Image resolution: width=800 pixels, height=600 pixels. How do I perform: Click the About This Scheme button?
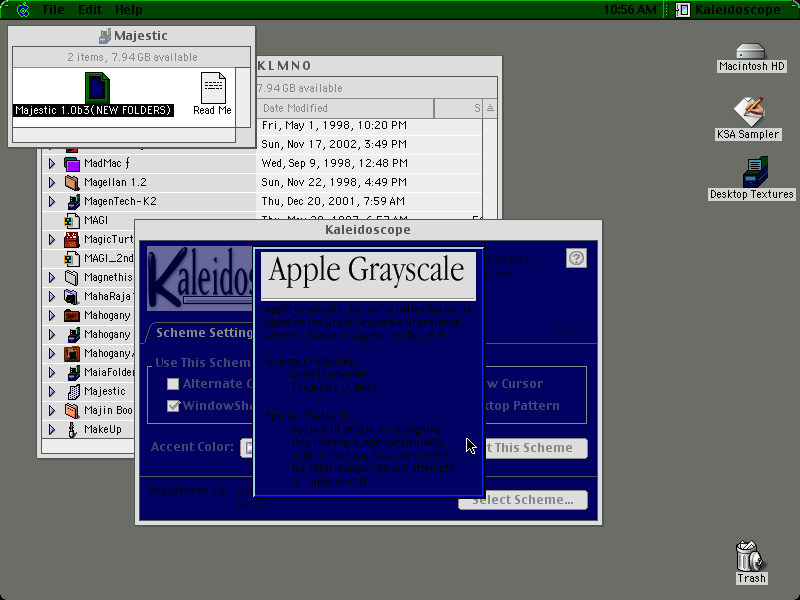click(x=535, y=448)
